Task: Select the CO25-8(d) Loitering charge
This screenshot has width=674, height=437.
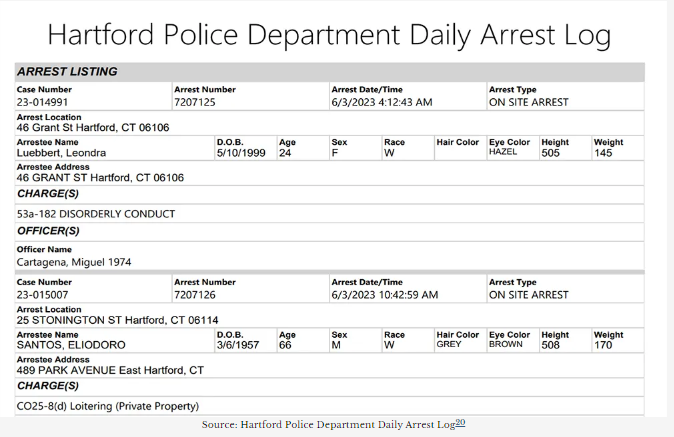Action: [108, 406]
